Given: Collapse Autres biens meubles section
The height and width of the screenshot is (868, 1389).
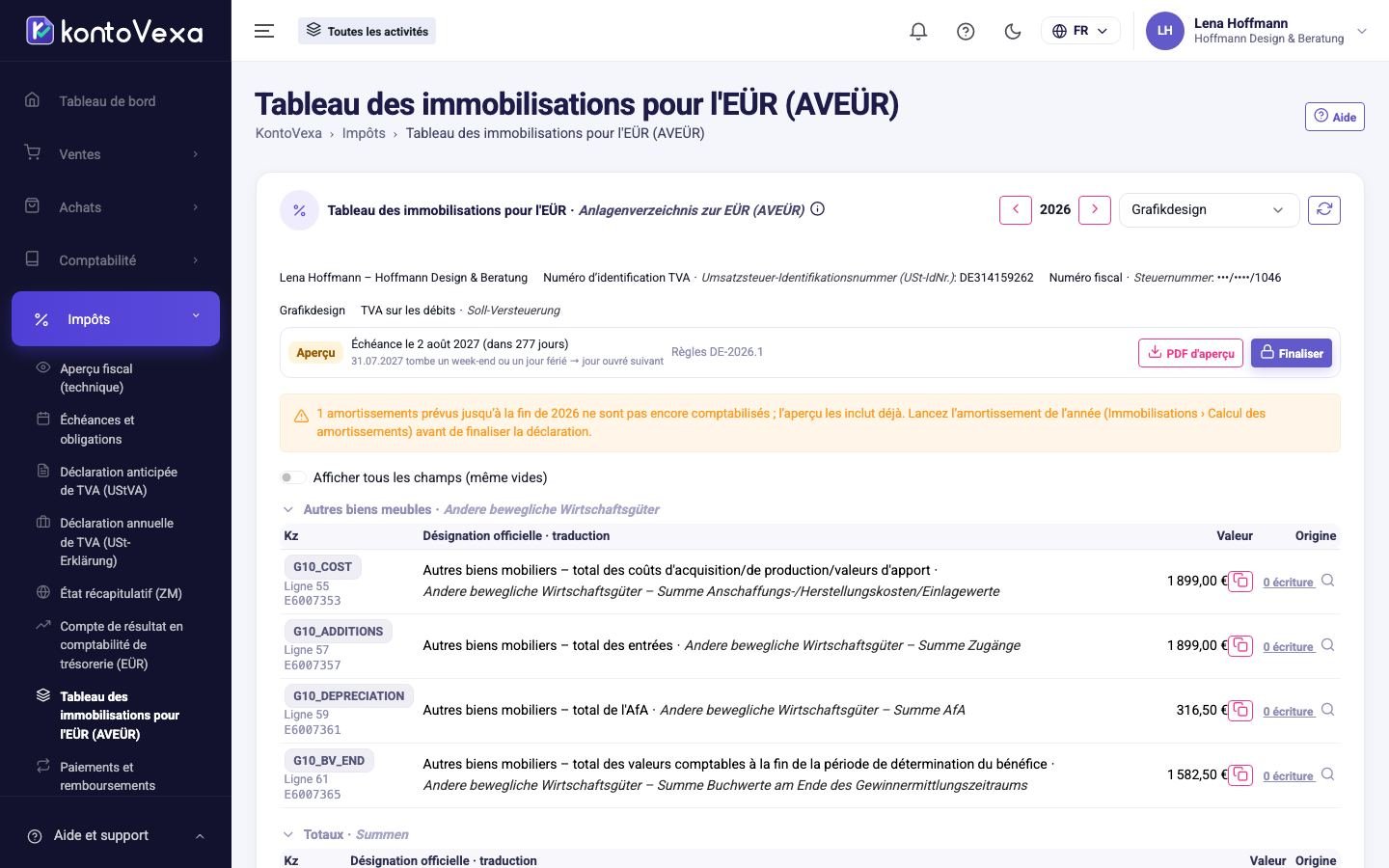Looking at the screenshot, I should pos(287,509).
